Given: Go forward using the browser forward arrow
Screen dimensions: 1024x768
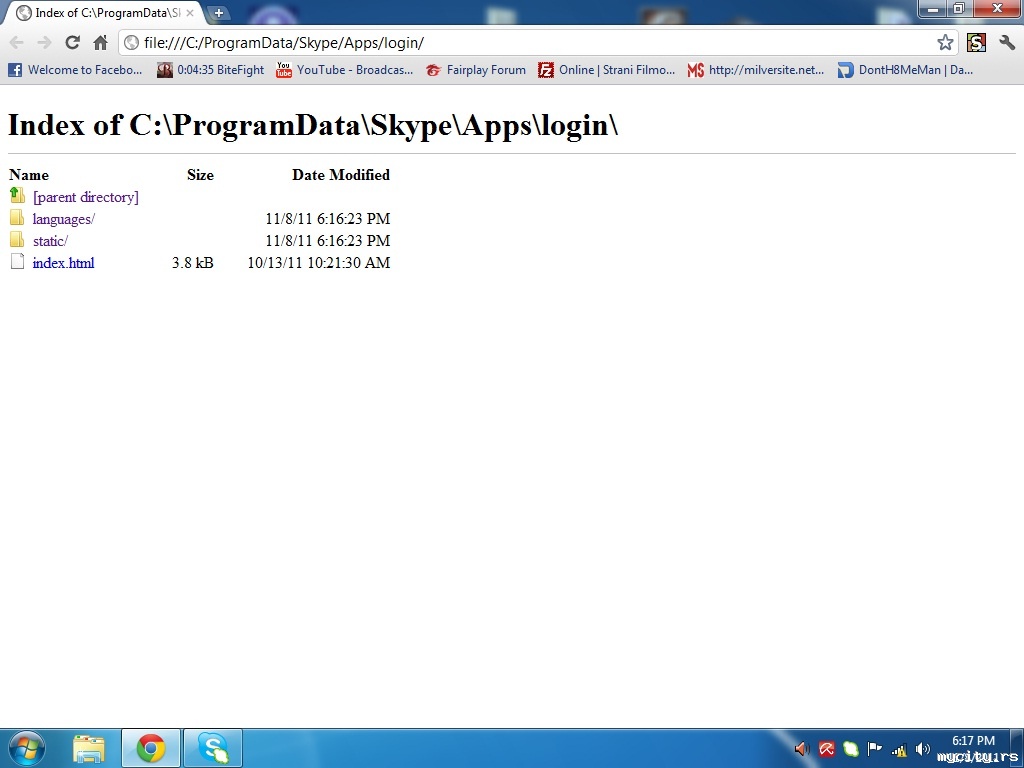Looking at the screenshot, I should coord(44,43).
